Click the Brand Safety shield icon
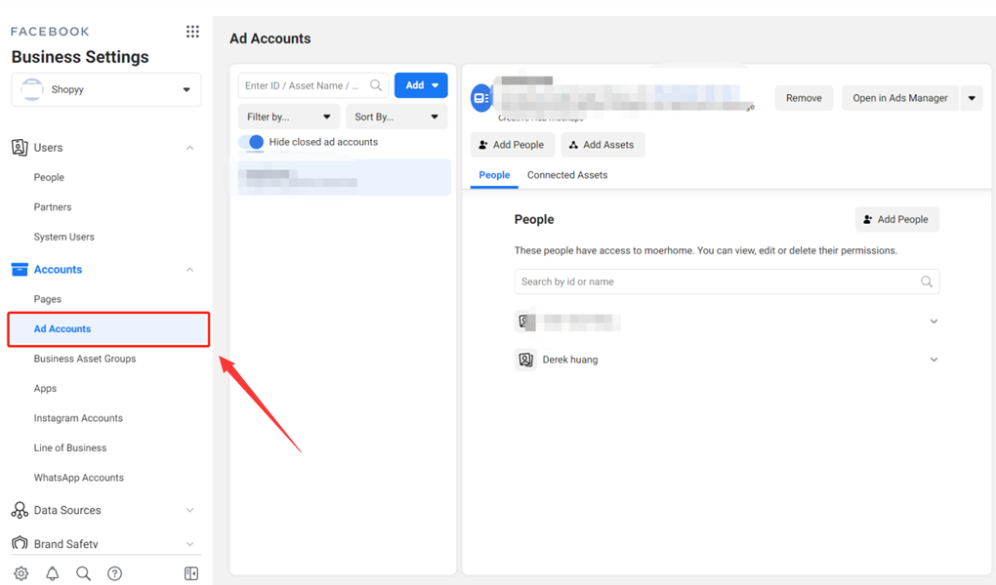 tap(20, 543)
